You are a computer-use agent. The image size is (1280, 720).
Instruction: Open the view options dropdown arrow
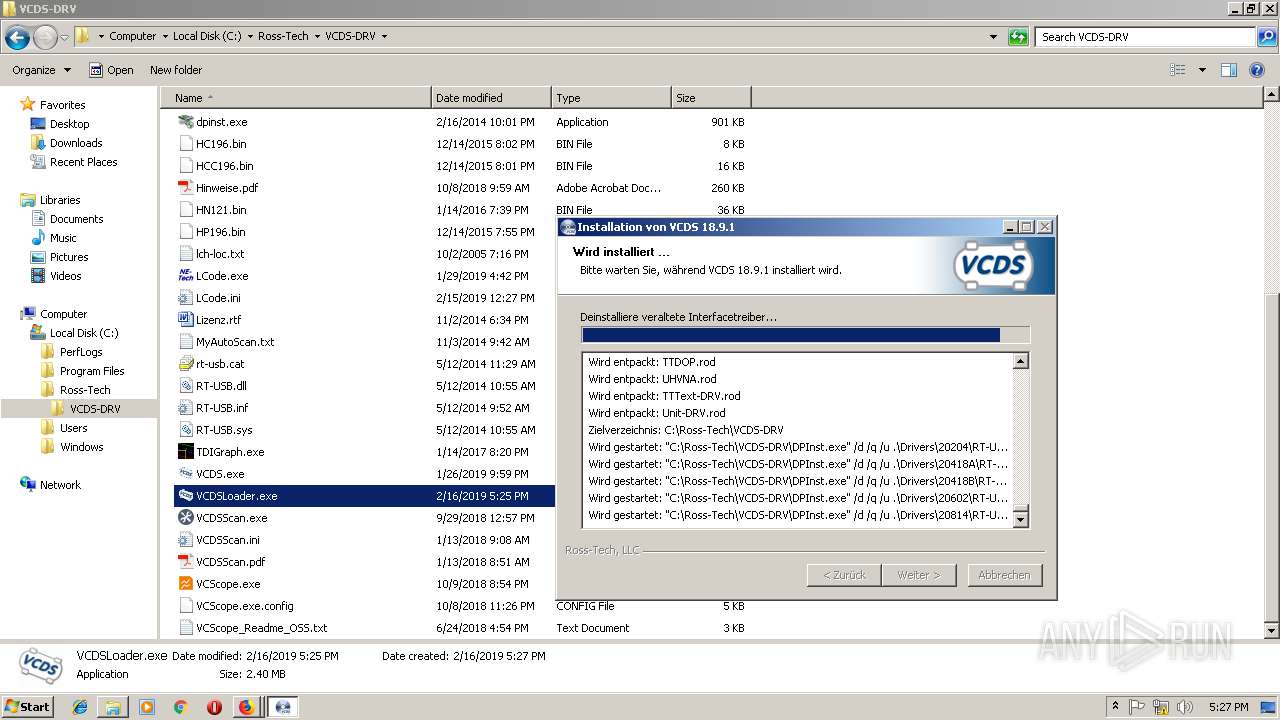pyautogui.click(x=1202, y=70)
